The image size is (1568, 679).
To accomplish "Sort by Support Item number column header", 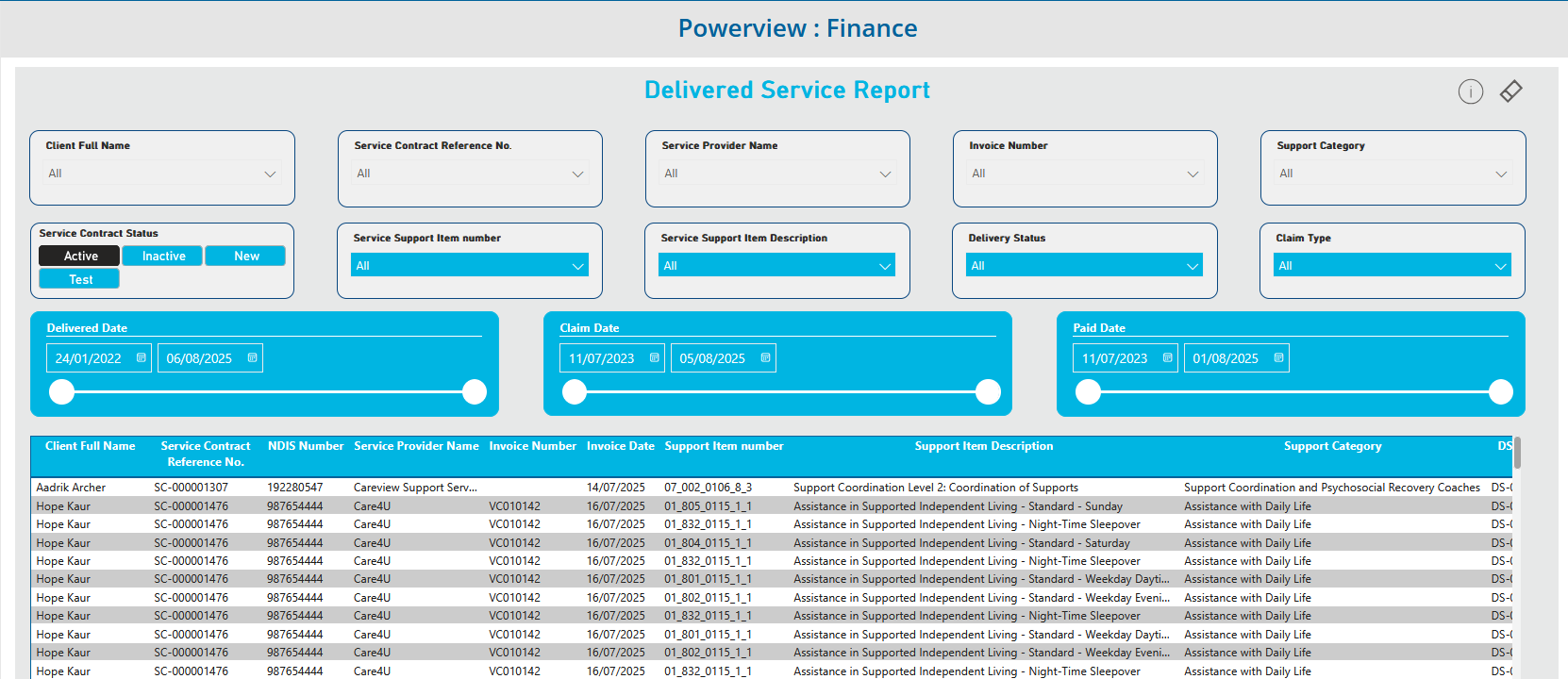I will (724, 446).
